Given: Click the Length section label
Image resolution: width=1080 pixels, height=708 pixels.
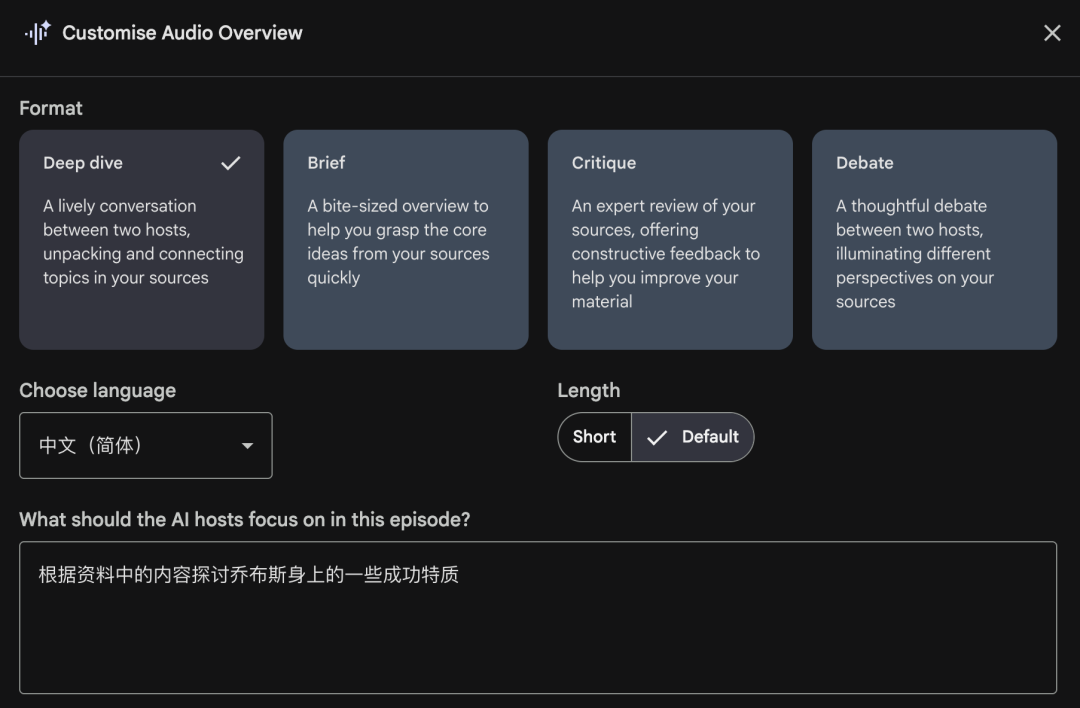Looking at the screenshot, I should point(589,390).
